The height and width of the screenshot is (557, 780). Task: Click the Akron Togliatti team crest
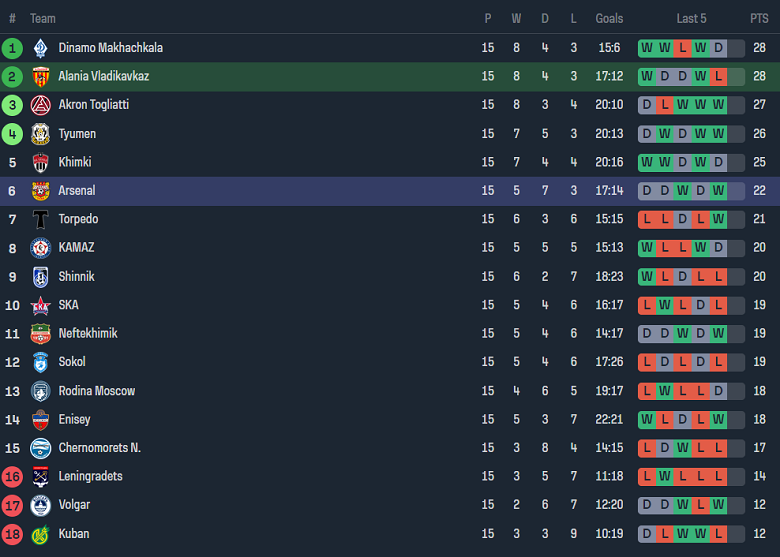click(x=40, y=105)
